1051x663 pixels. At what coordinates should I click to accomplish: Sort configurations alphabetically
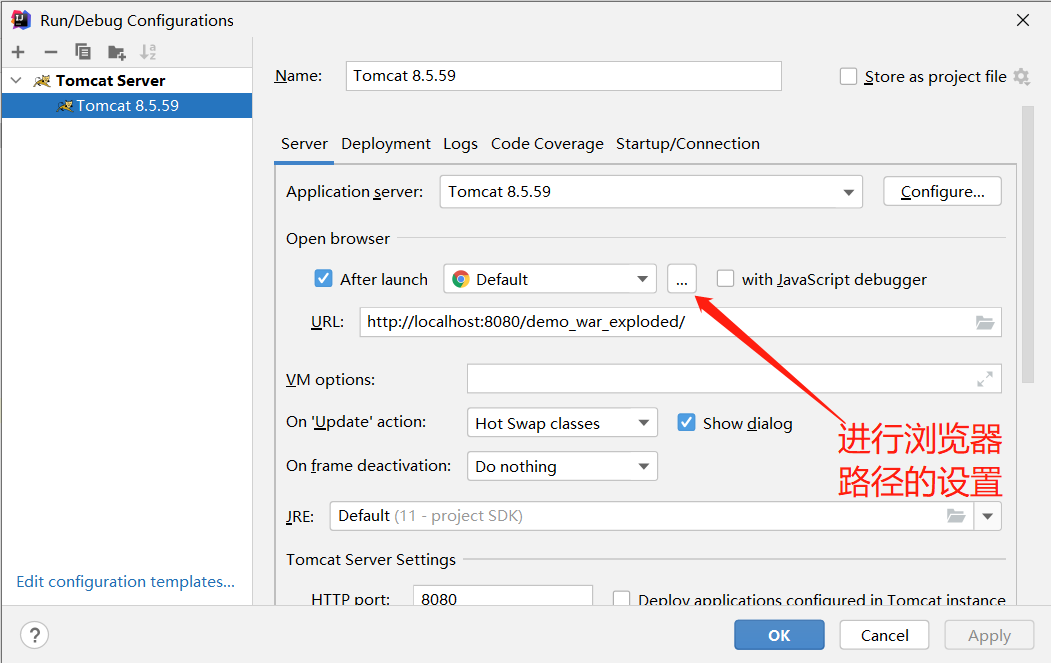pos(147,52)
